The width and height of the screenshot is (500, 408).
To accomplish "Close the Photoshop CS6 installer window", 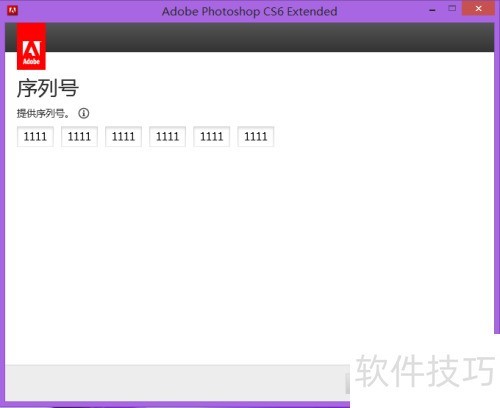I will tap(478, 9).
